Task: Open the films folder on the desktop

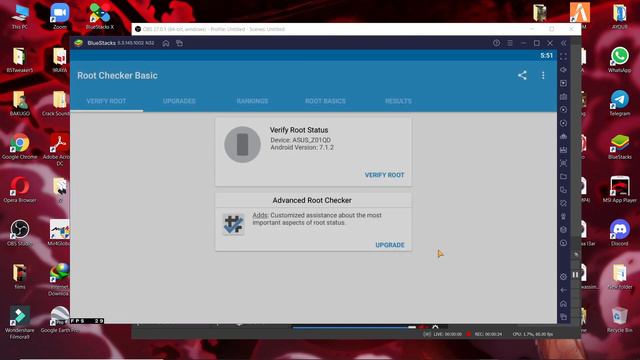Action: coord(20,276)
